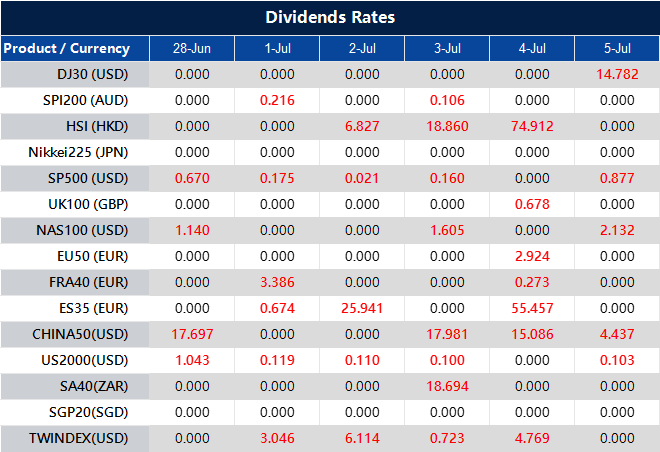Select the 25.941 value in ES35 row
Image resolution: width=660 pixels, height=452 pixels.
click(x=362, y=308)
